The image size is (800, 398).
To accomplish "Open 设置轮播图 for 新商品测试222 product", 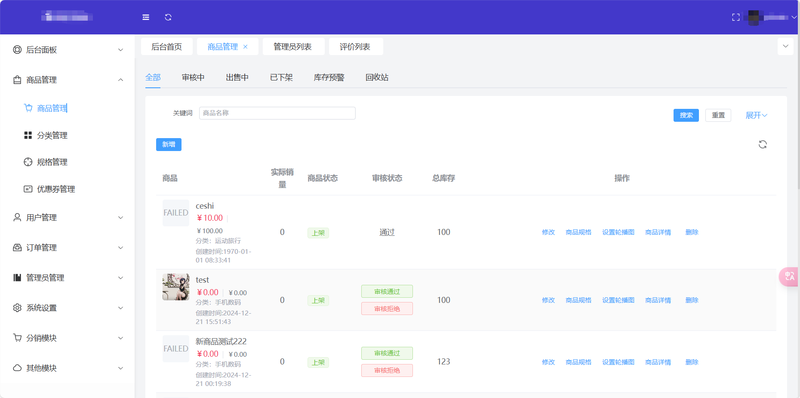I will pos(618,362).
